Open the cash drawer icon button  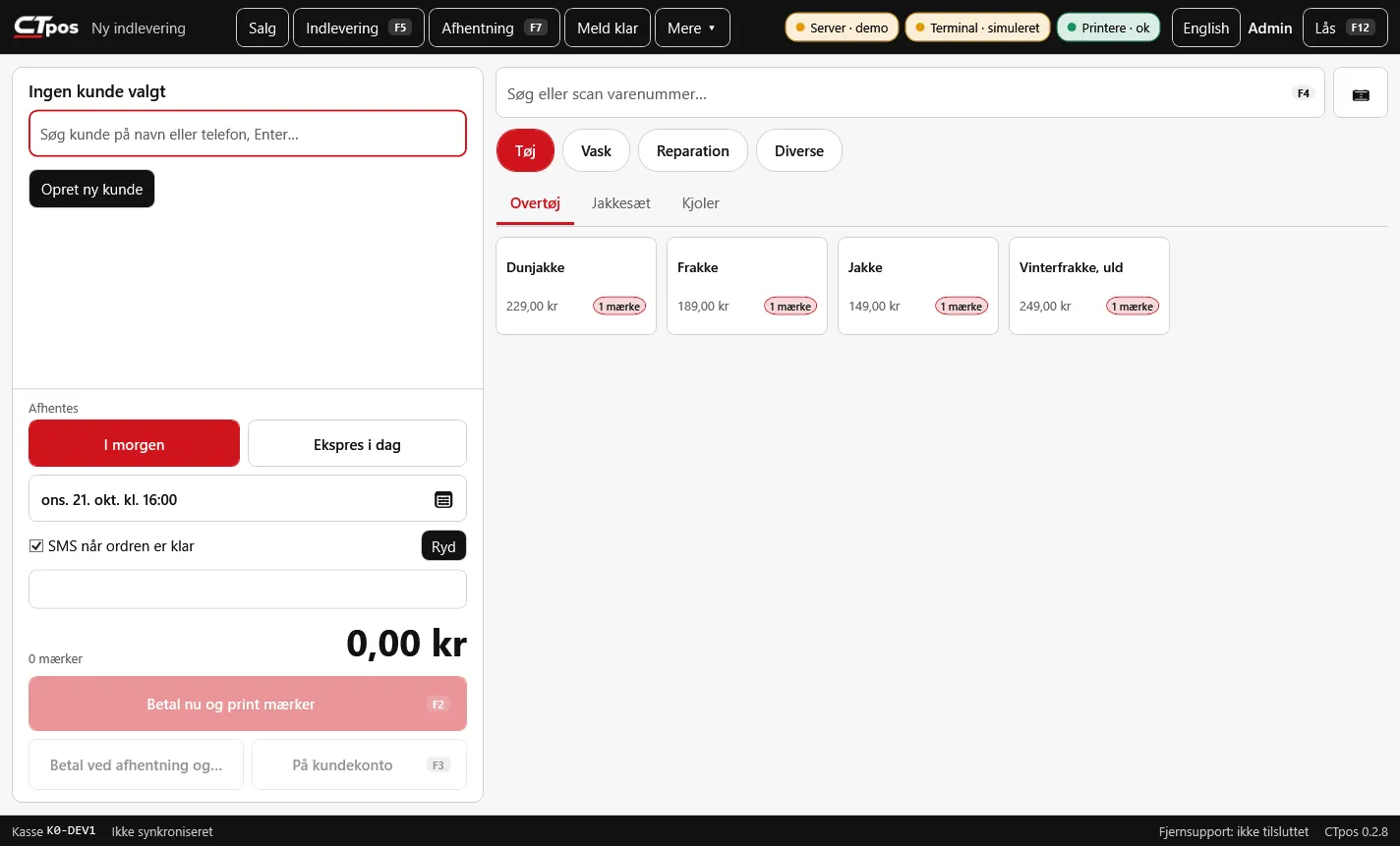click(x=1361, y=93)
